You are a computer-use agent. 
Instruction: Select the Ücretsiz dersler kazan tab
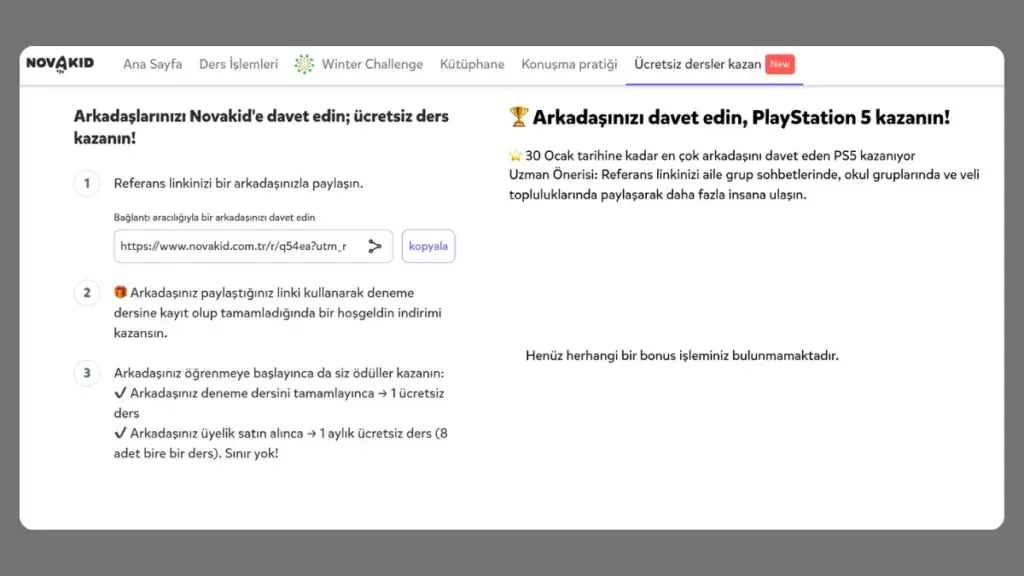point(697,64)
